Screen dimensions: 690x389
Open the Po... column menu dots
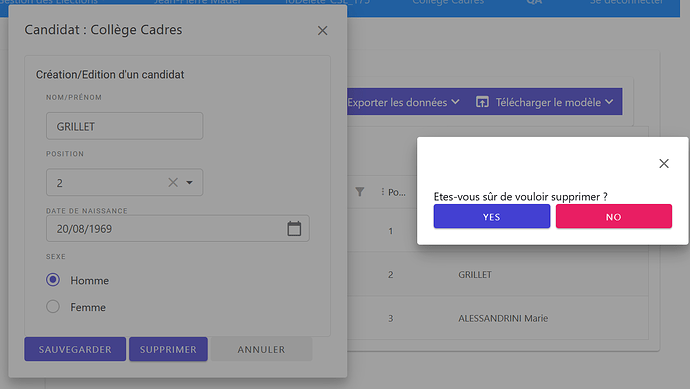[382, 192]
